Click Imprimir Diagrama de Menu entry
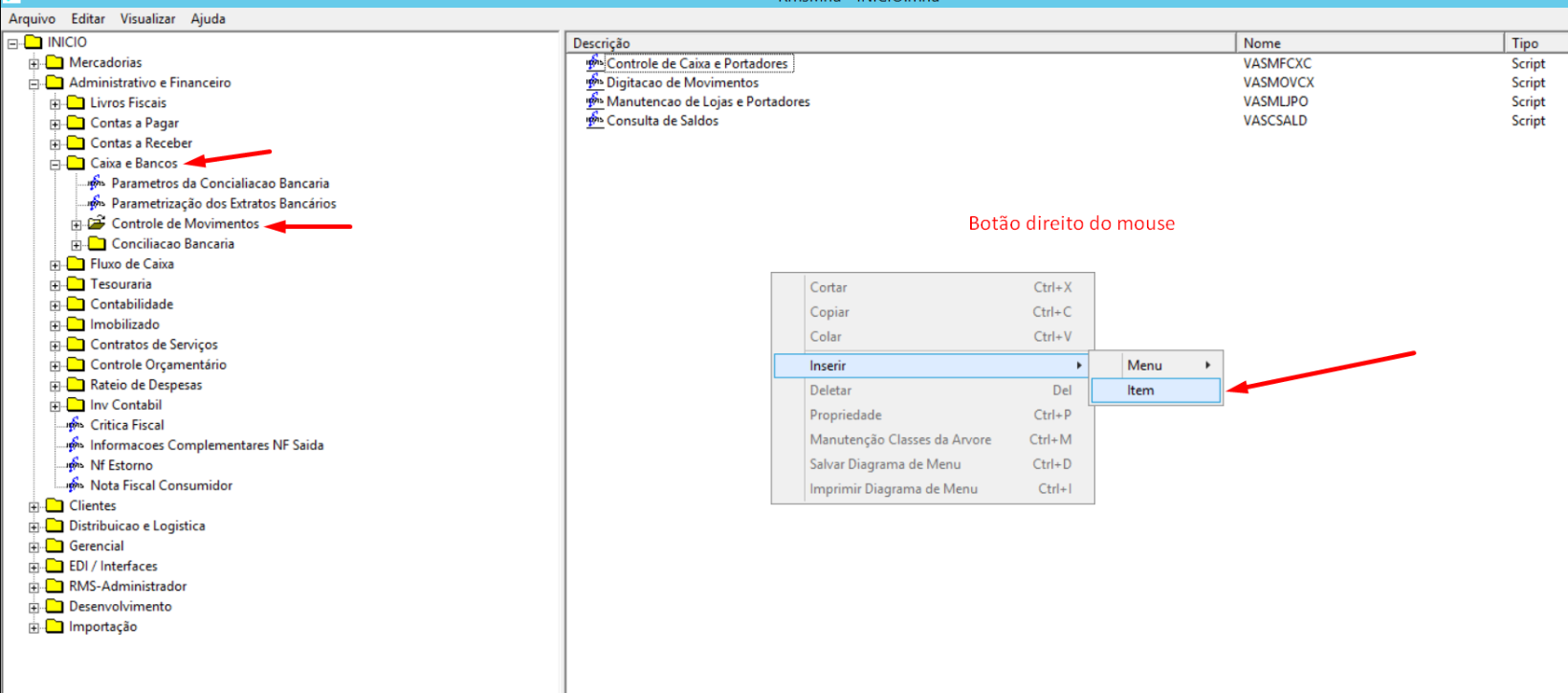The width and height of the screenshot is (1568, 693). [932, 489]
